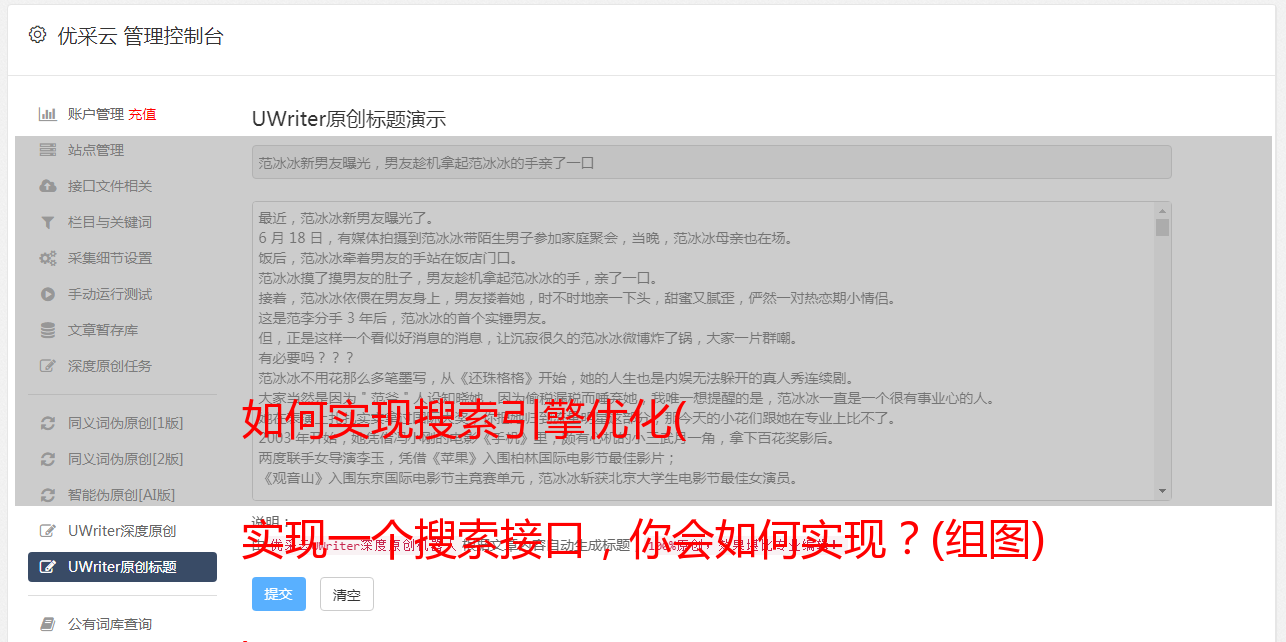Image resolution: width=1286 pixels, height=642 pixels.
Task: Open 智能伪原创[AI版] menu entry
Action: coord(122,495)
